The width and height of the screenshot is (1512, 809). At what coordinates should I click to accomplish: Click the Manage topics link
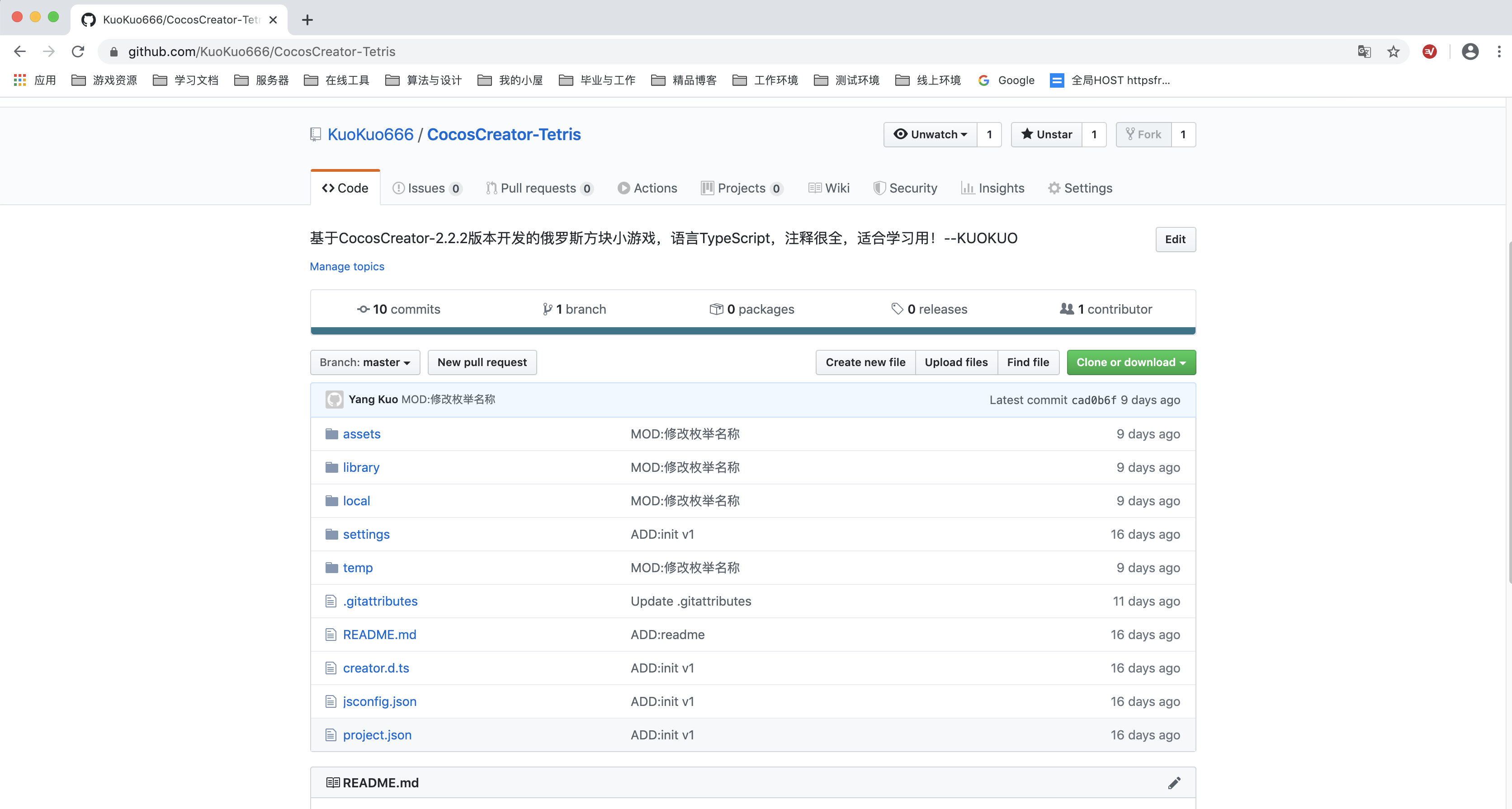pos(347,266)
